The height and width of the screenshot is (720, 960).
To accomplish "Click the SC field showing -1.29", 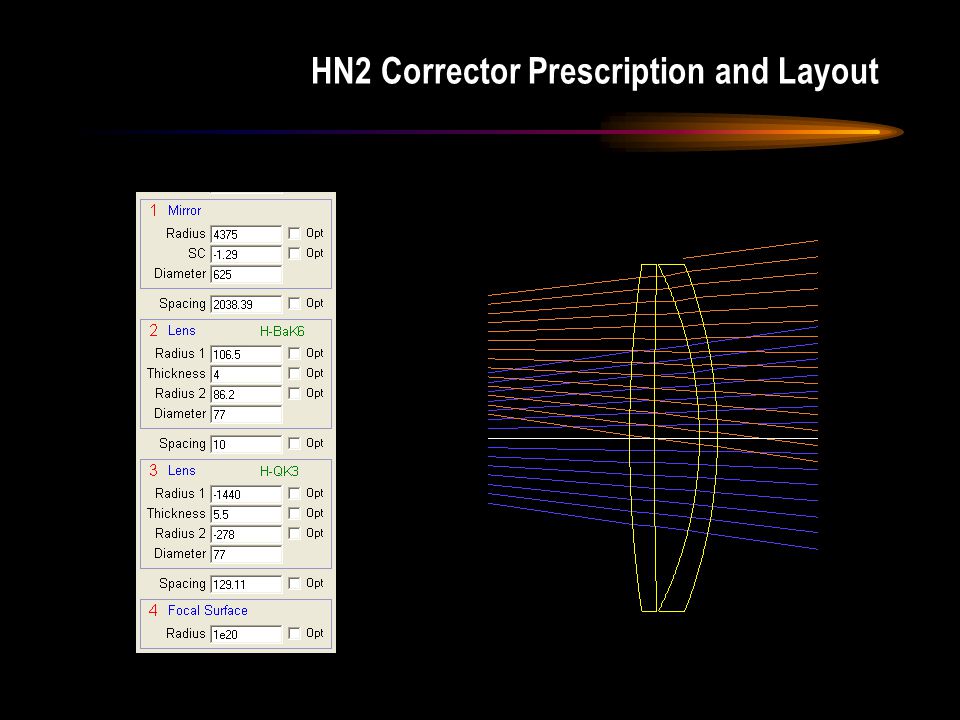I will (246, 254).
